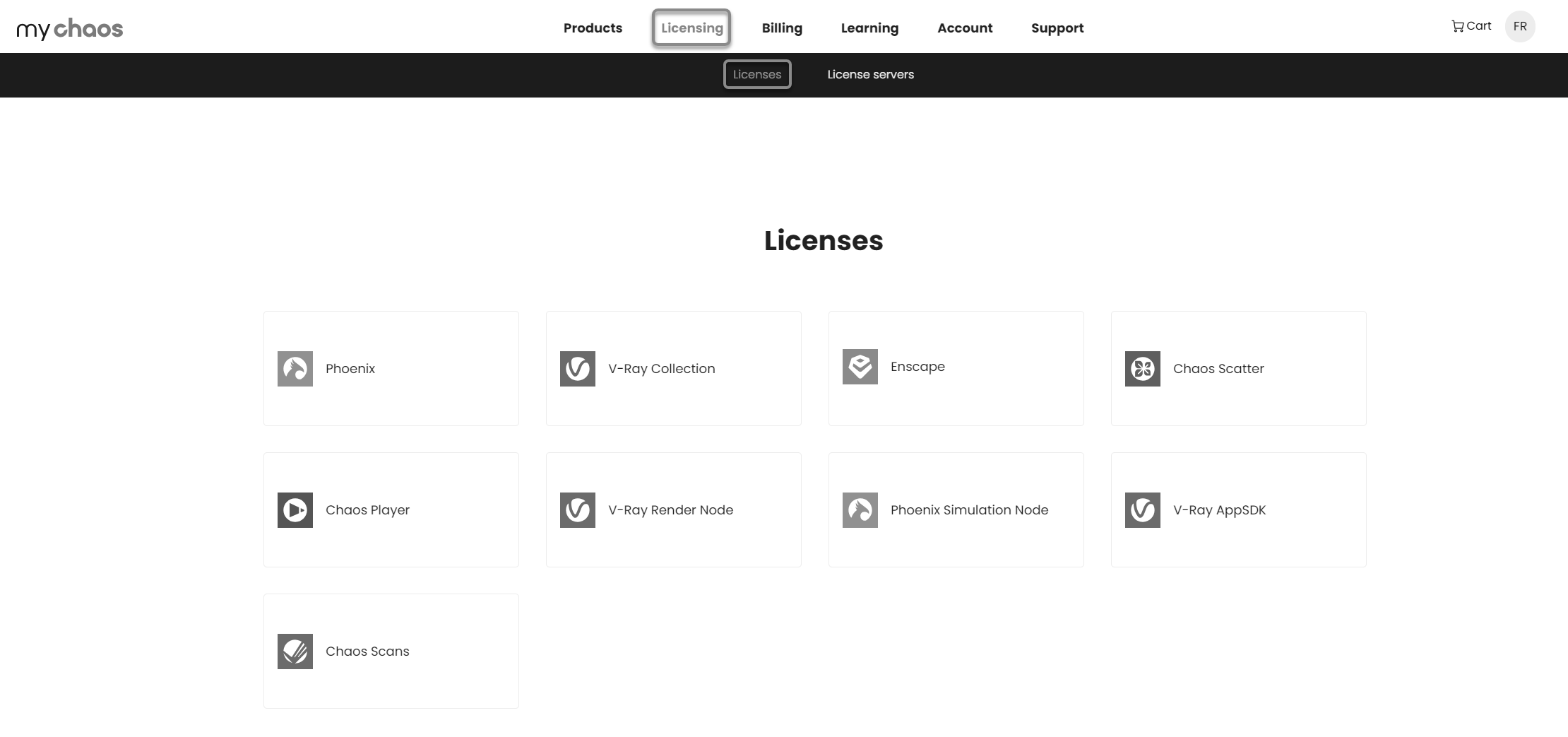Open V-Ray AppSDK license label
This screenshot has width=1568, height=737.
pos(1219,510)
